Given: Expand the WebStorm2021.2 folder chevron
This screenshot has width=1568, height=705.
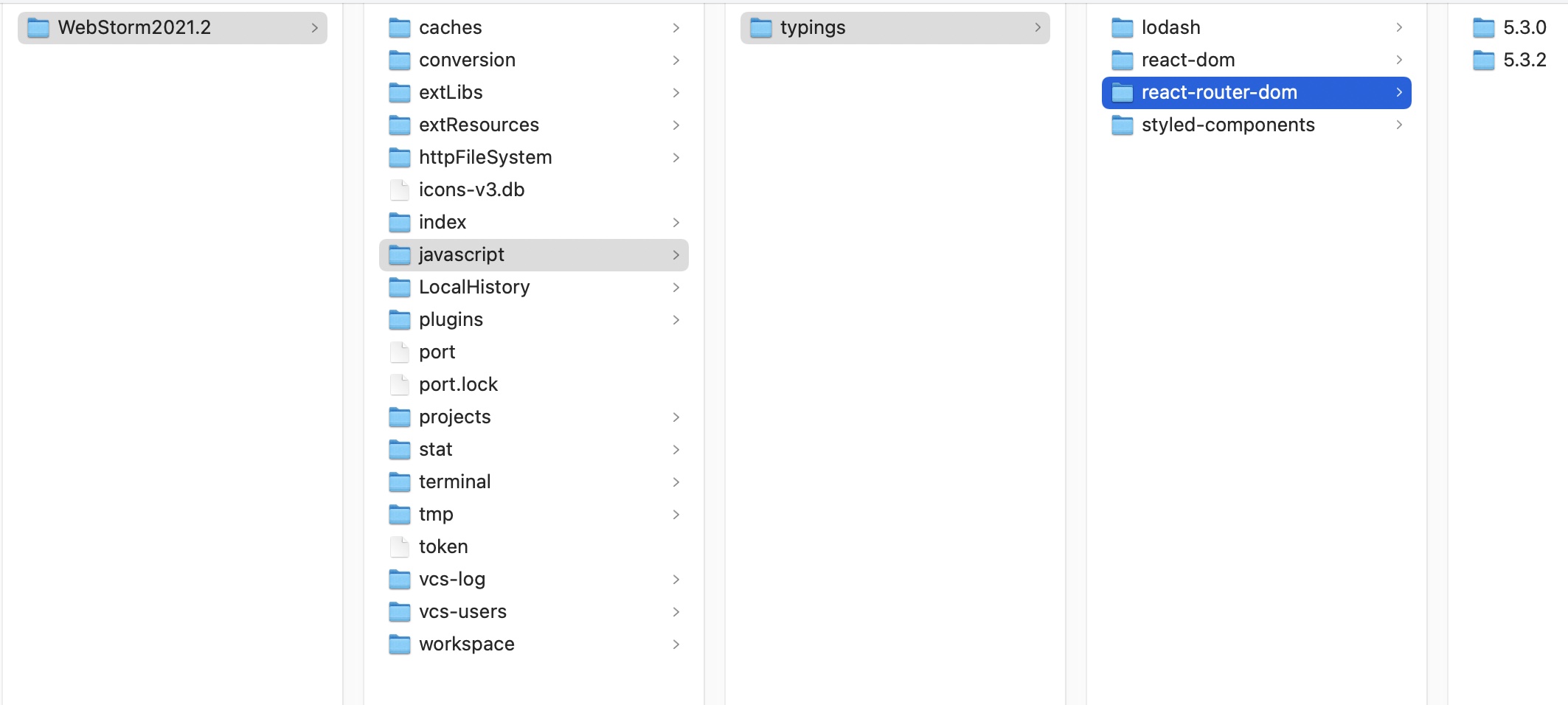Looking at the screenshot, I should pos(315,28).
